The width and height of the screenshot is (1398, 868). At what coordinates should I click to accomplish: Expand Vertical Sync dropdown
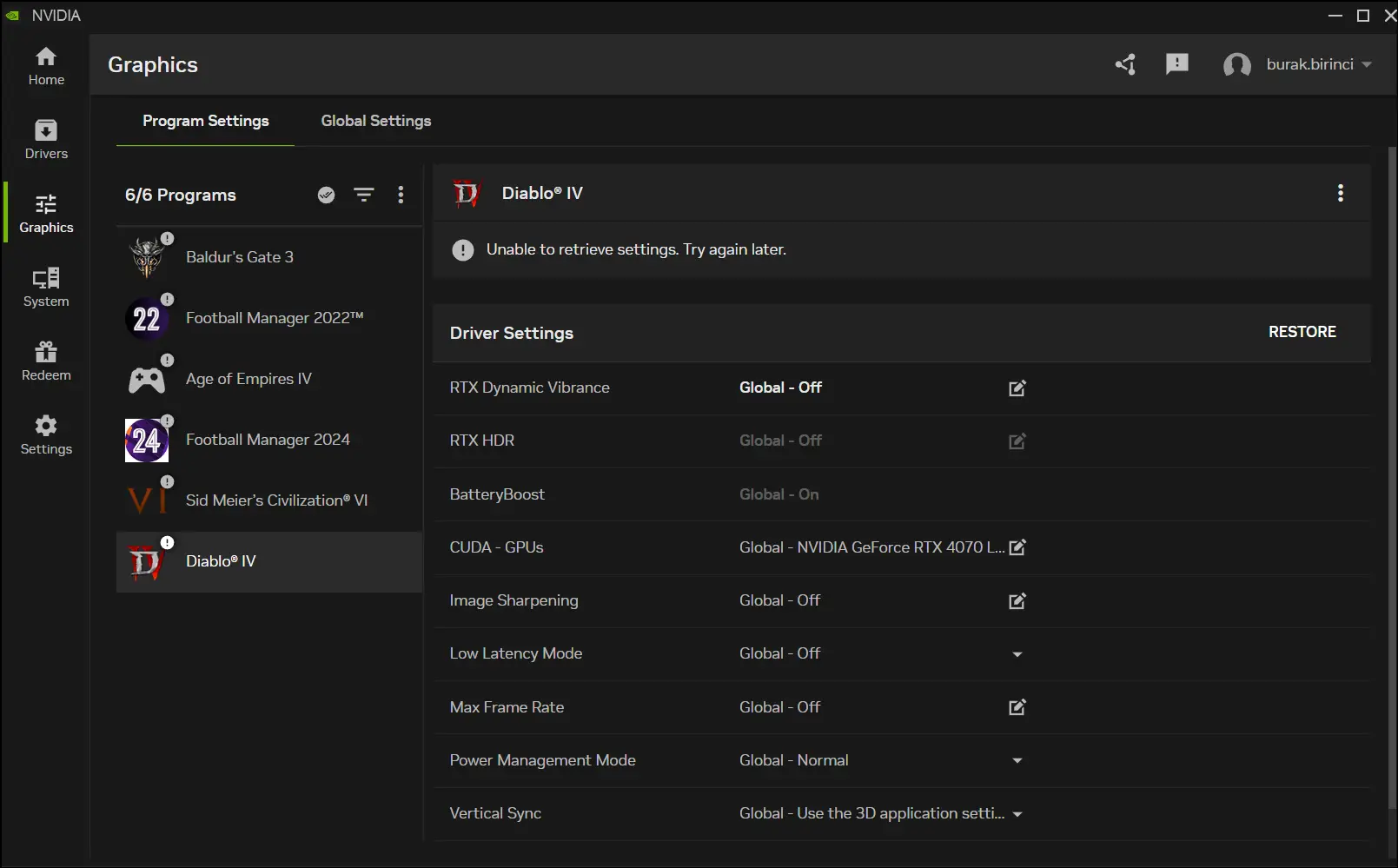1017,814
